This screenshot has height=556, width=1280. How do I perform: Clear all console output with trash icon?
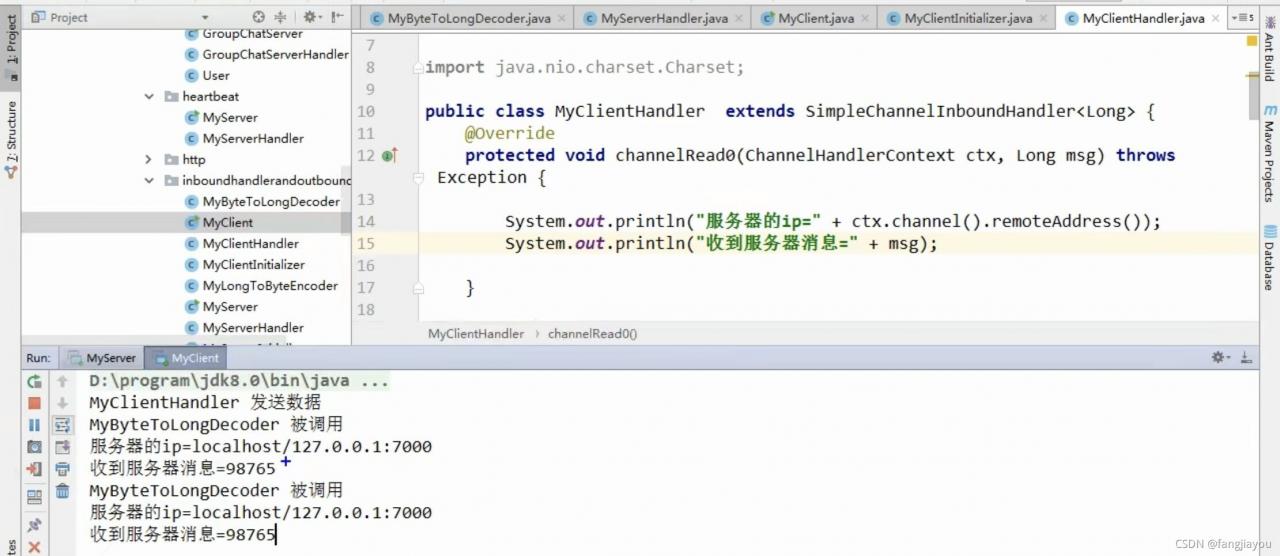point(62,491)
